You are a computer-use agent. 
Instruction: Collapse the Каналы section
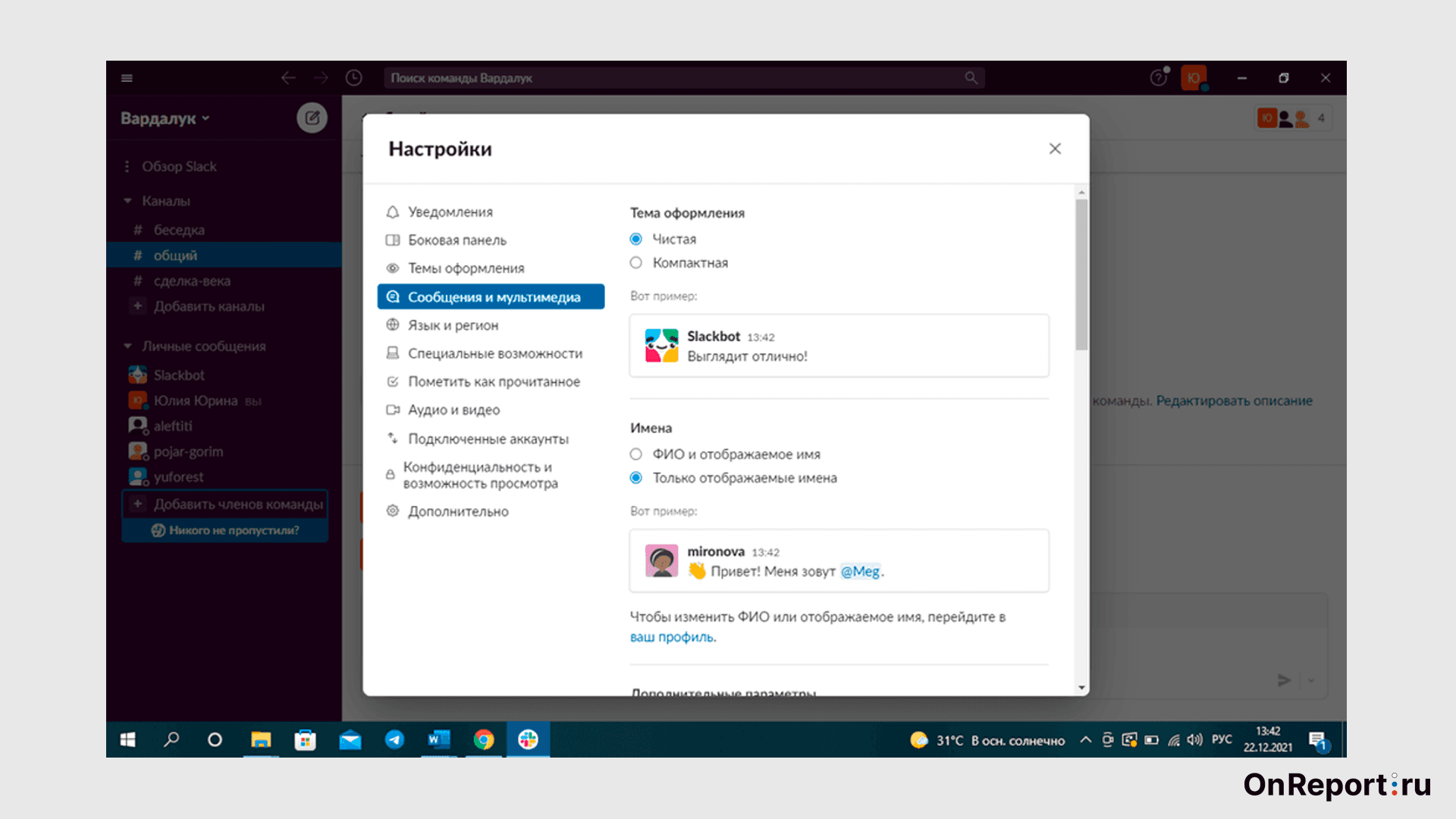pos(127,201)
